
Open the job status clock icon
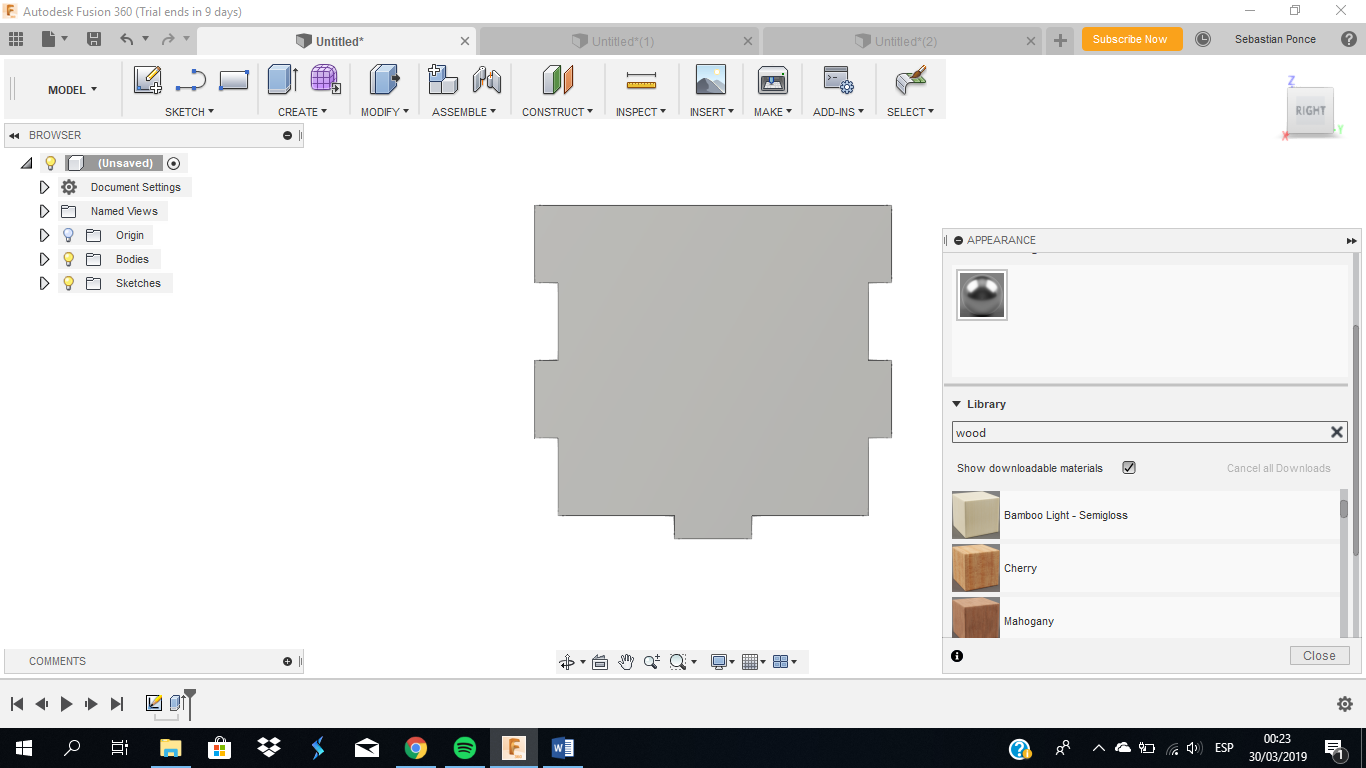tap(1203, 39)
